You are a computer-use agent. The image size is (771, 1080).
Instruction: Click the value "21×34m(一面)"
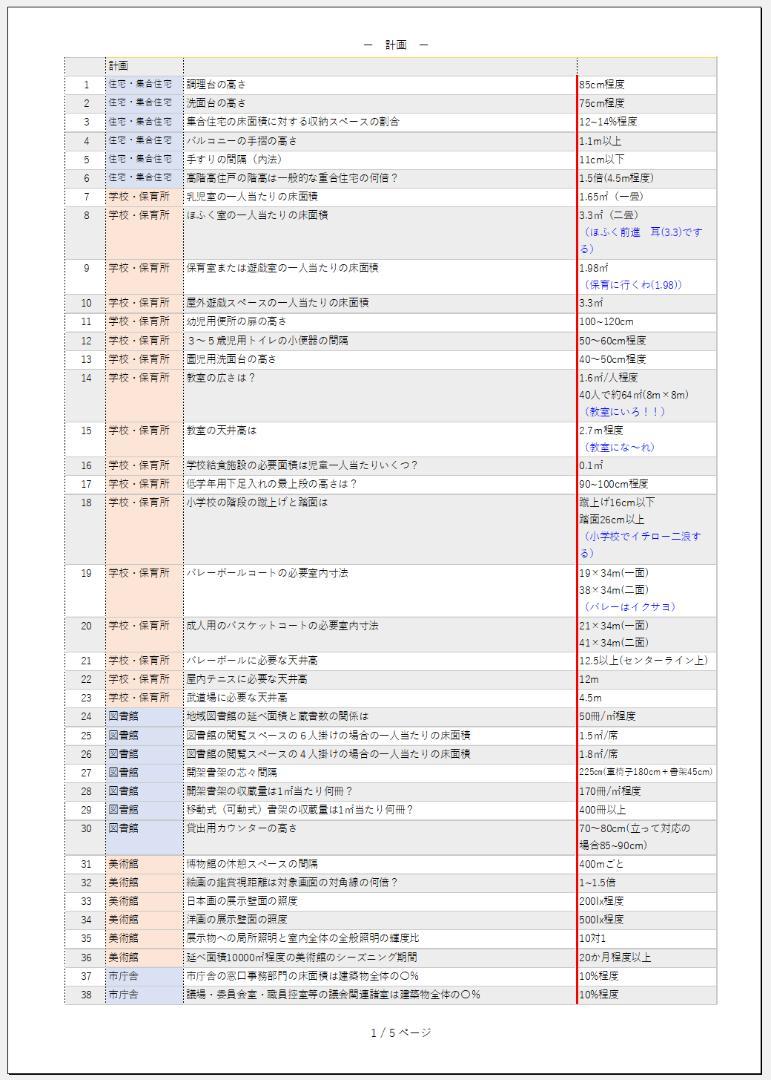[613, 626]
